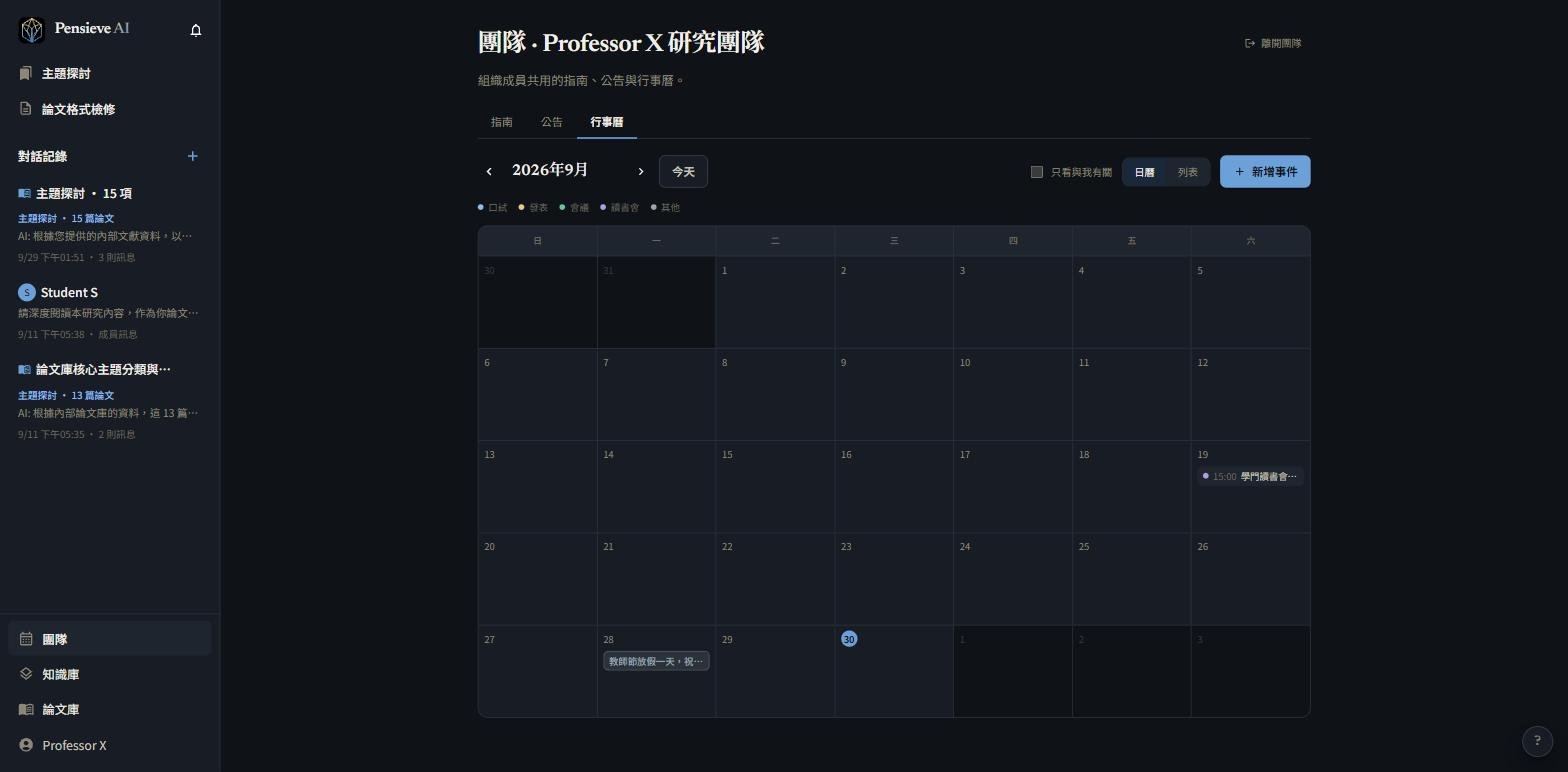
Task: Open 主題探討 bookmark icon in sidebar
Action: click(26, 73)
